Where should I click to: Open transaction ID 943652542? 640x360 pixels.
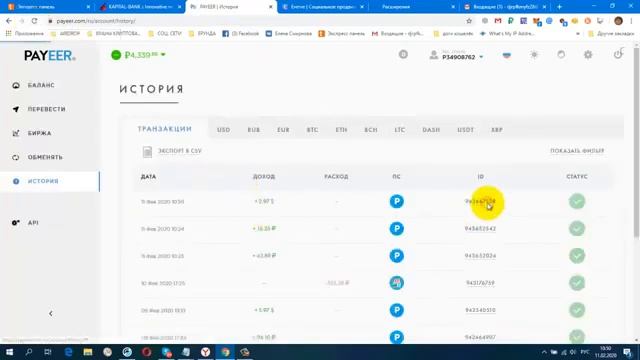click(x=480, y=229)
